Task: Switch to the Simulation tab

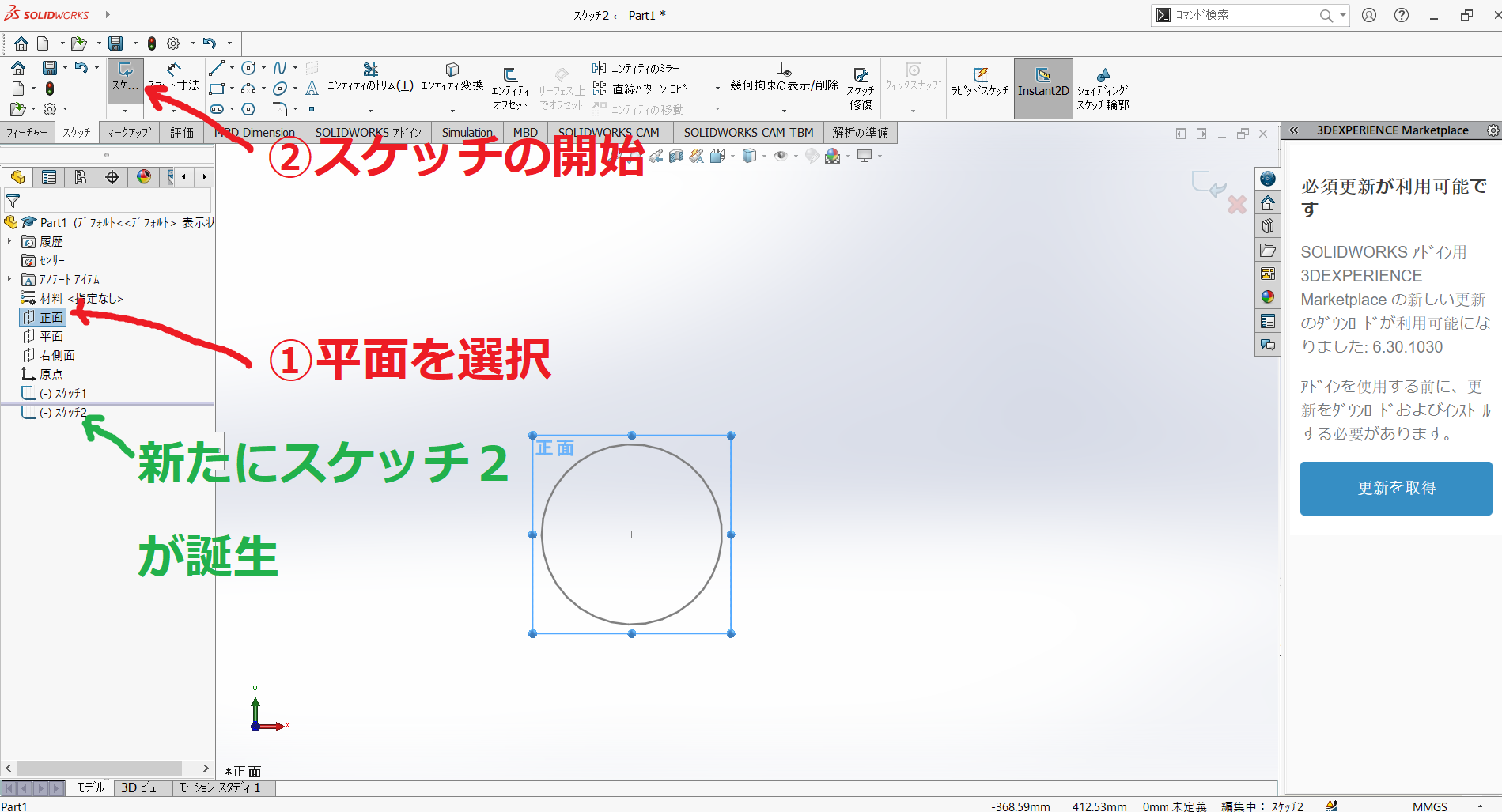Action: click(x=467, y=132)
